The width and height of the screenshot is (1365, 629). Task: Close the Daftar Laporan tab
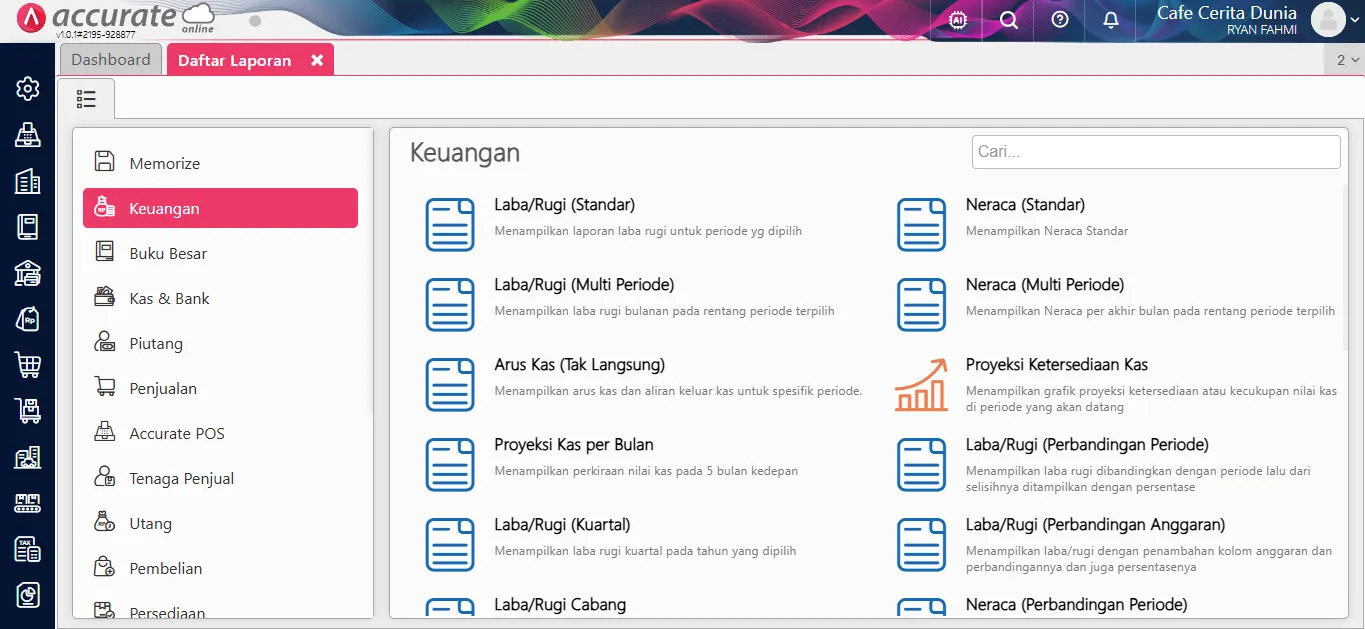[318, 59]
